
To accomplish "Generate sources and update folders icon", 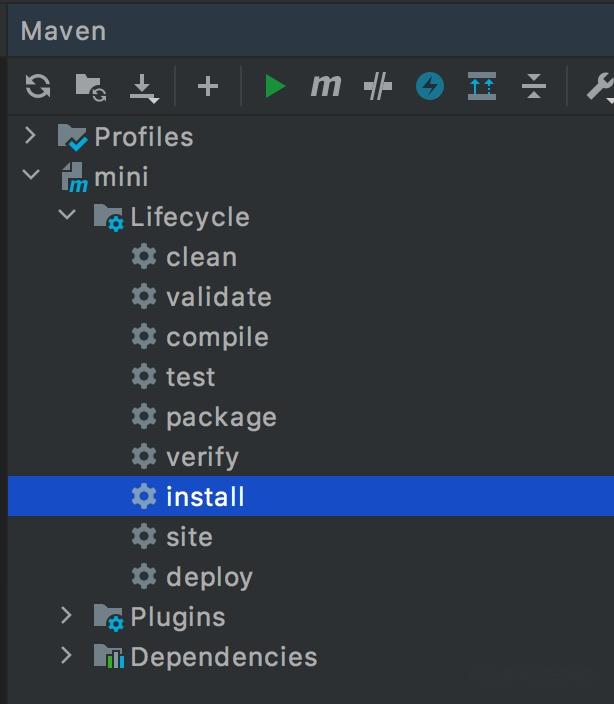I will click(x=91, y=87).
